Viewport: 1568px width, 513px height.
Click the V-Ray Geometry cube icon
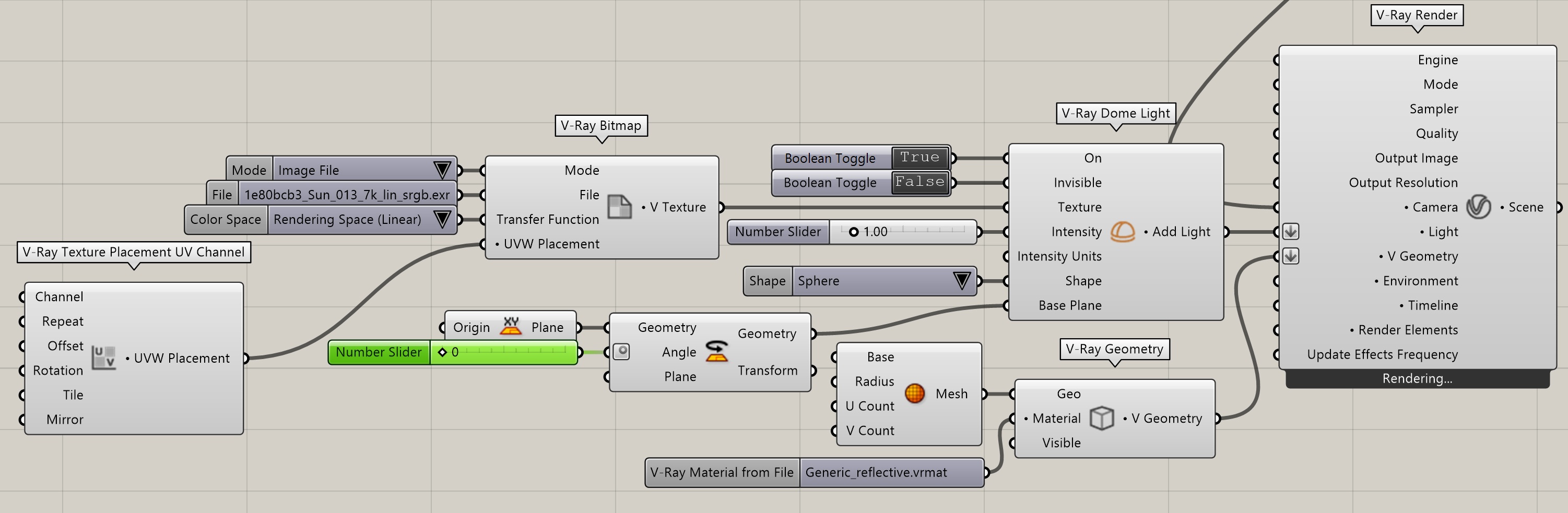point(1102,418)
